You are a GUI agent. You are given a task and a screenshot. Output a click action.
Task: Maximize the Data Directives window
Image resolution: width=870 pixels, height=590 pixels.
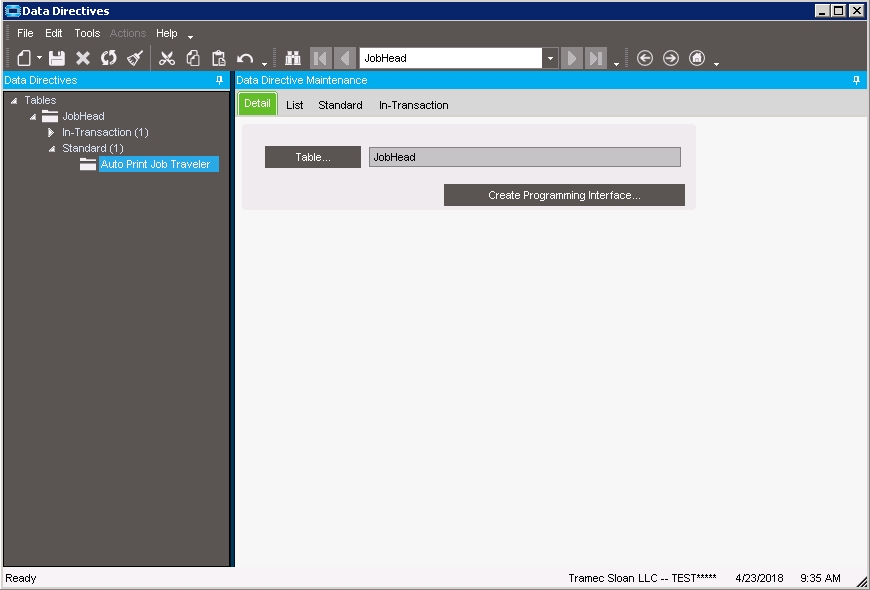coord(839,11)
